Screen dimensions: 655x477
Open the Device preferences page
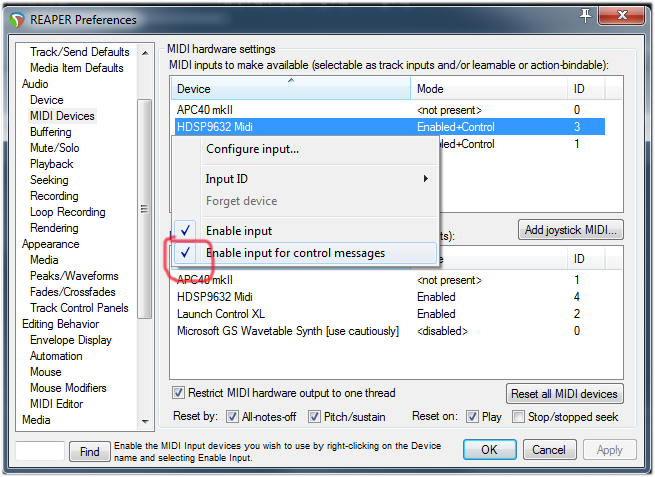(47, 100)
